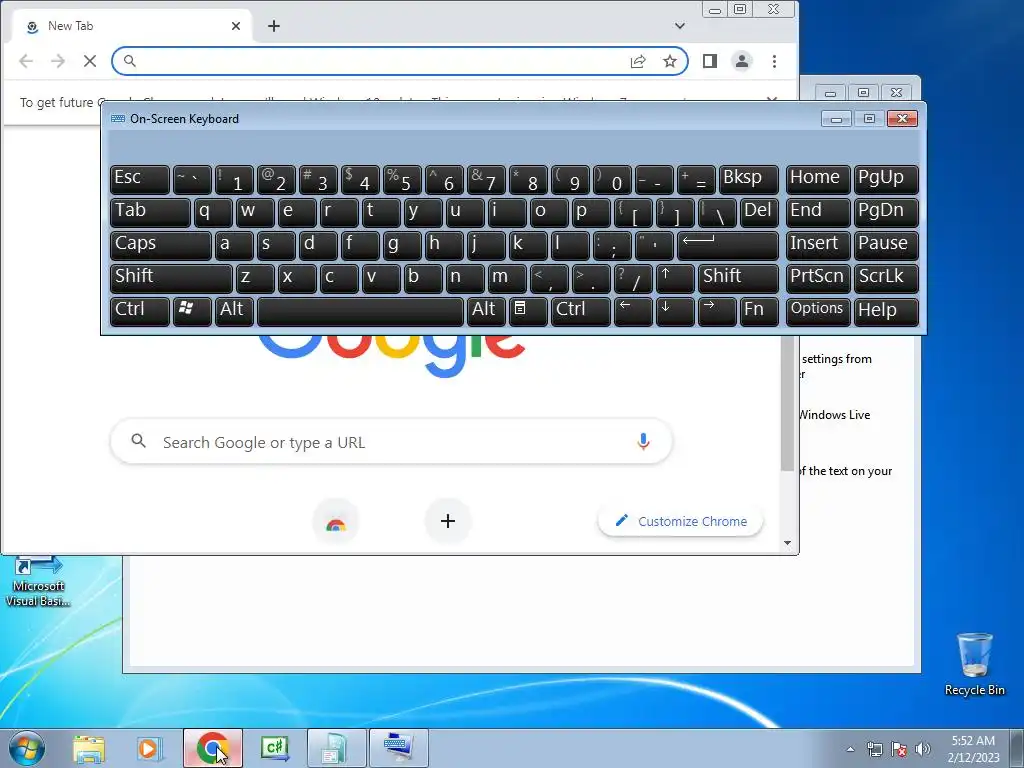
Task: Toggle the ScrLk key
Action: click(x=886, y=278)
